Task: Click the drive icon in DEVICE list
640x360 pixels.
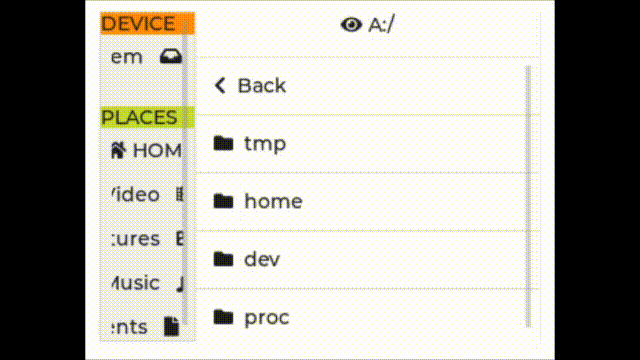Action: click(x=171, y=56)
